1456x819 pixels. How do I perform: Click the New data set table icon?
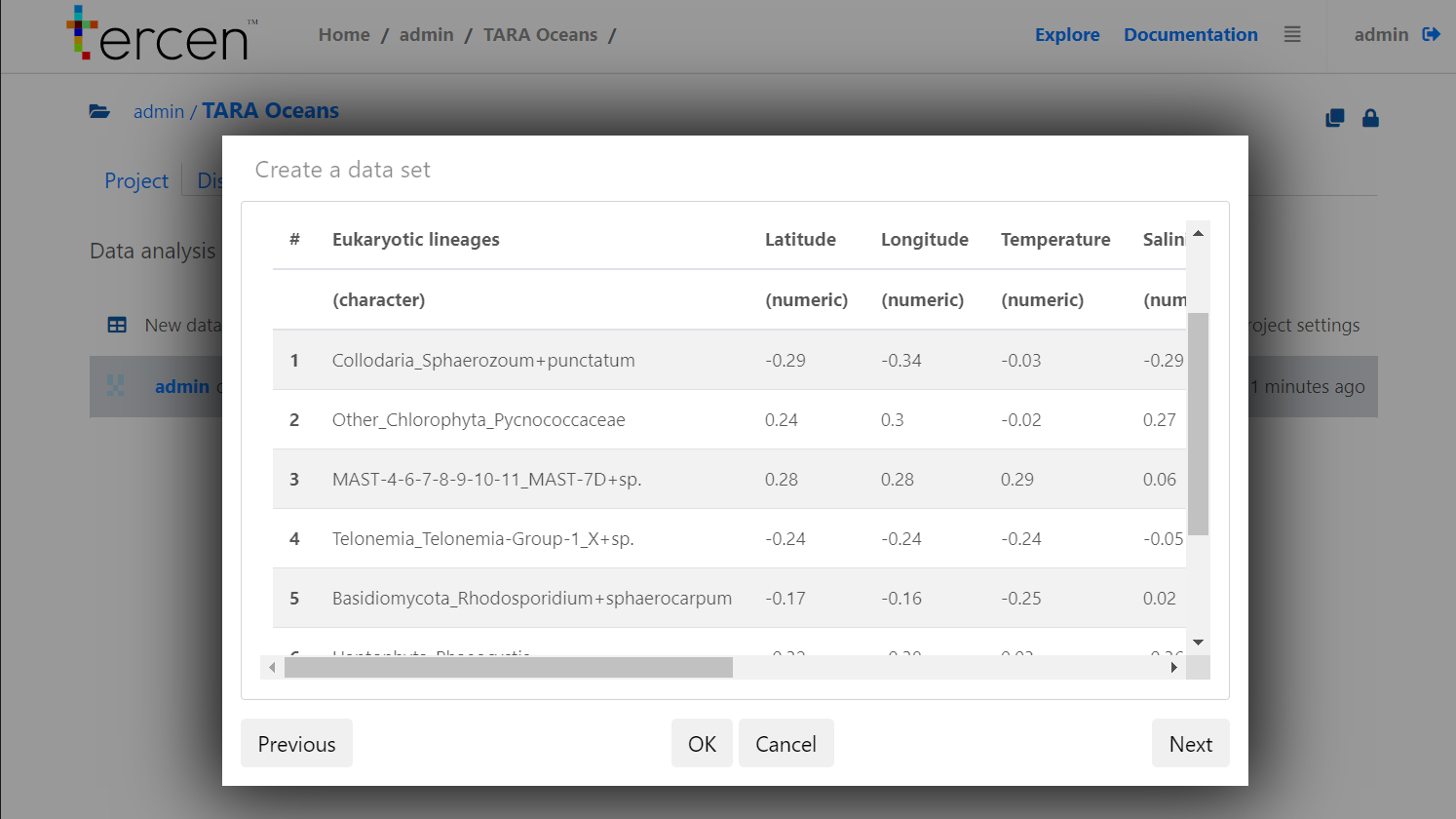117,325
